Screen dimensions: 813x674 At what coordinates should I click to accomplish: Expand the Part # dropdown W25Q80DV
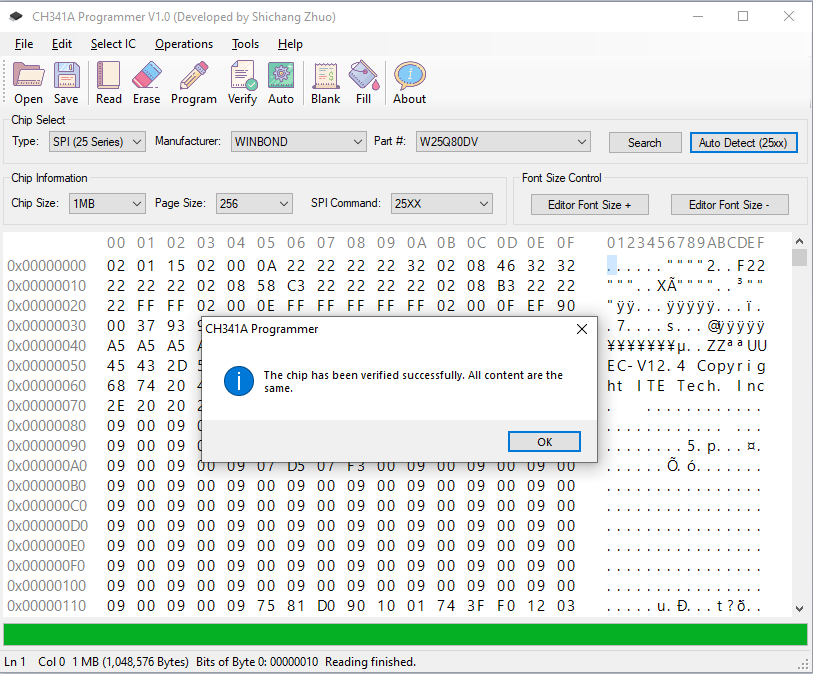[503, 142]
